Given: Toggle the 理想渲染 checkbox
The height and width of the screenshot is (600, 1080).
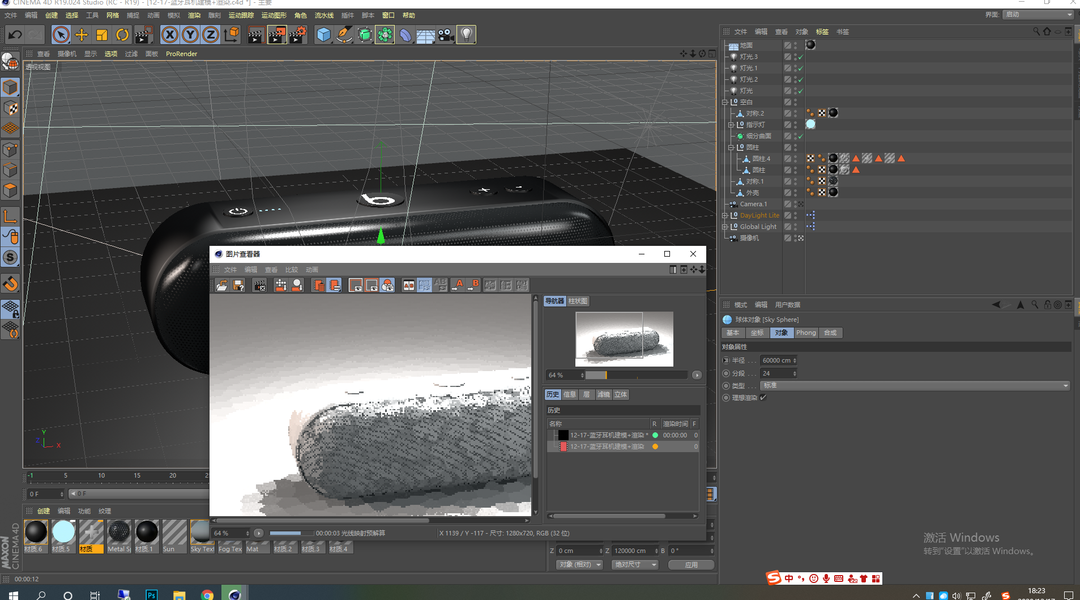Looking at the screenshot, I should (x=763, y=397).
